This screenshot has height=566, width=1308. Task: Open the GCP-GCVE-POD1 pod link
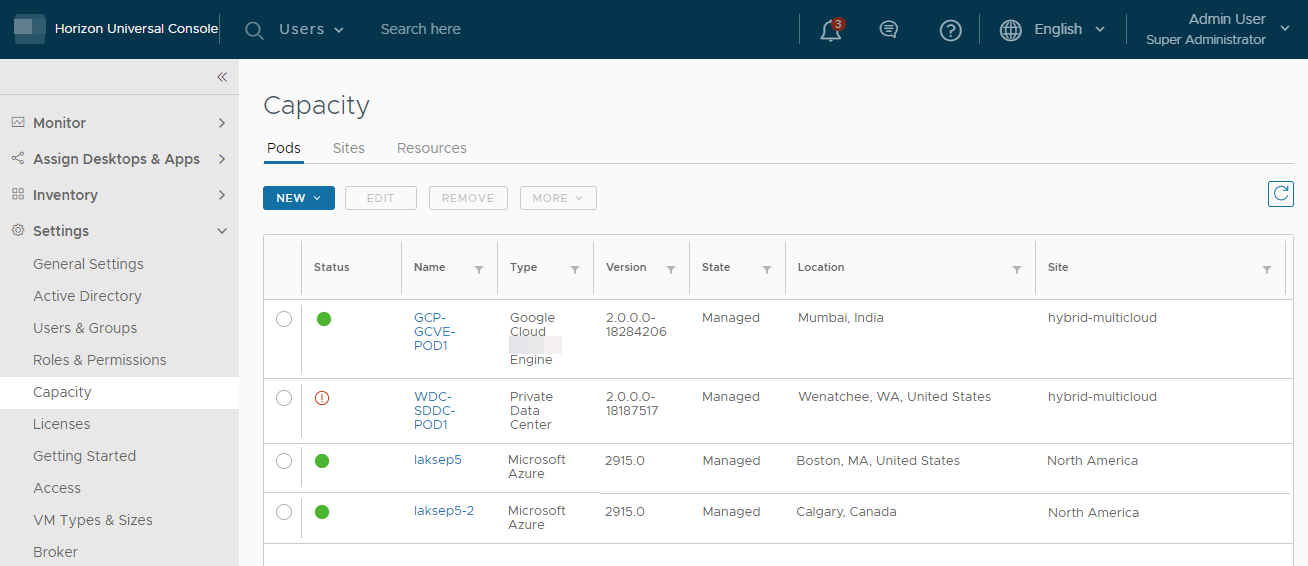tap(434, 331)
